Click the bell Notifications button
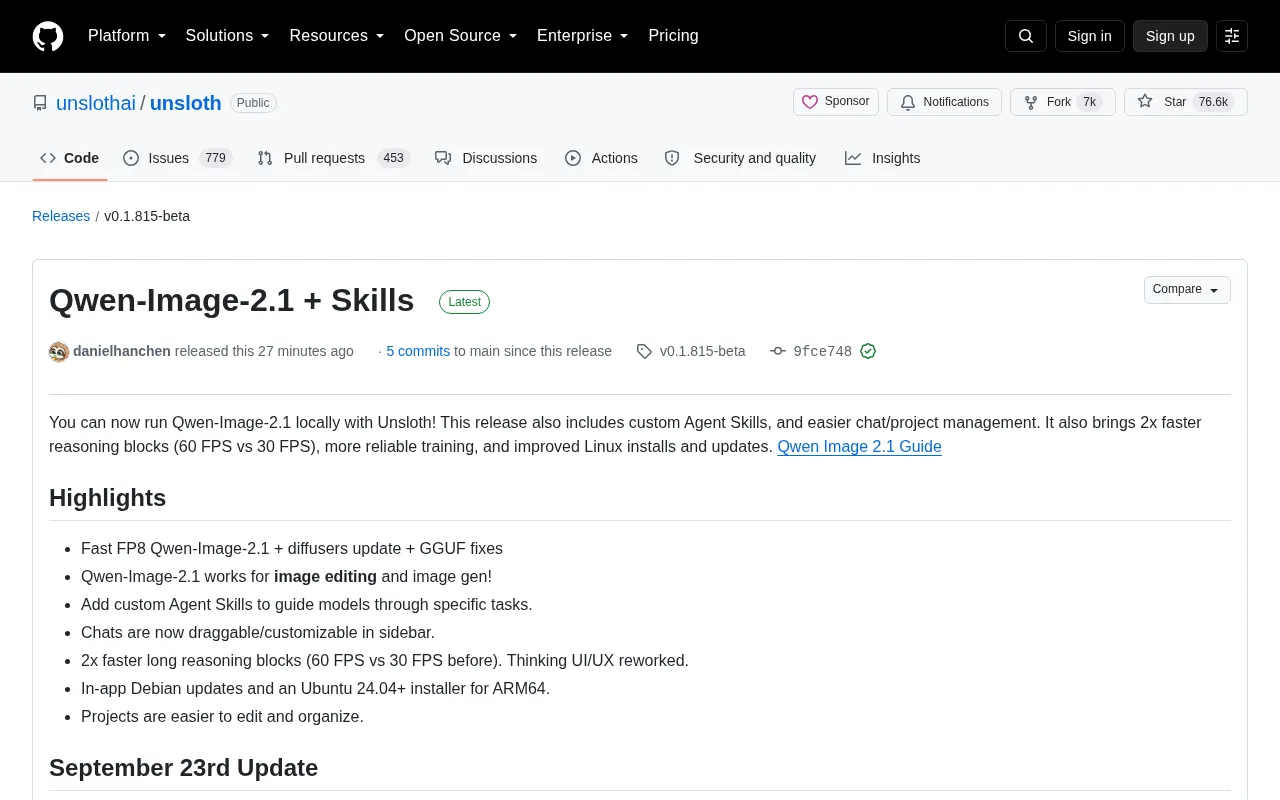Viewport: 1280px width, 800px height. pyautogui.click(x=944, y=102)
